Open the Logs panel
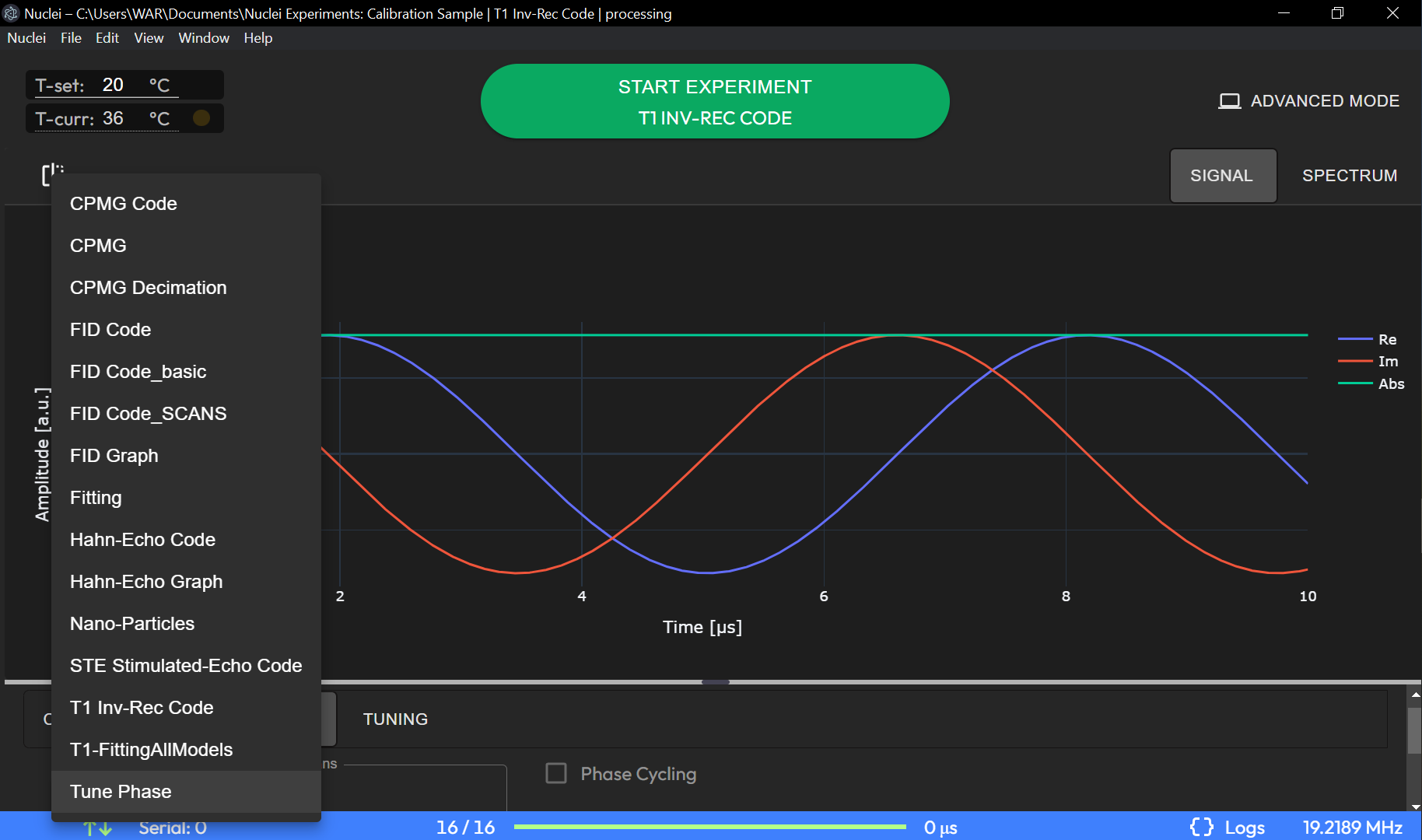The width and height of the screenshot is (1422, 840). [1228, 828]
